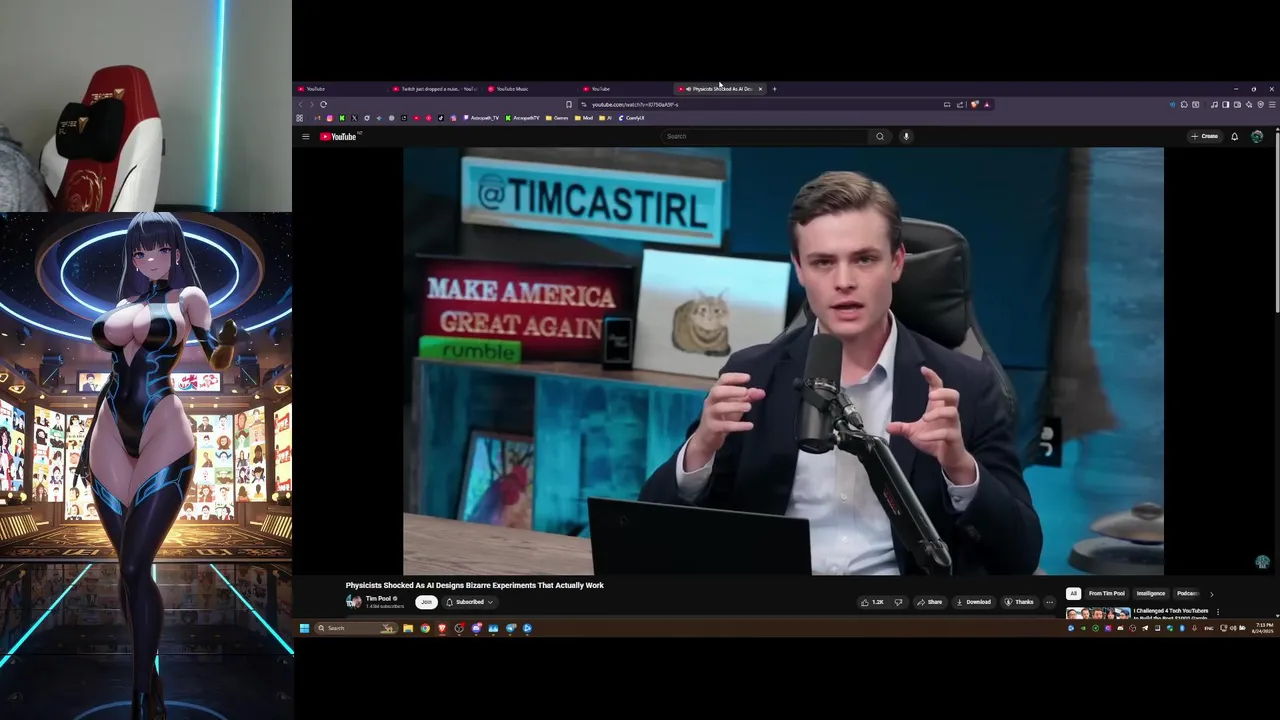The width and height of the screenshot is (1280, 720).
Task: Open the VPN shield icon in toolbar
Action: pyautogui.click(x=1261, y=105)
